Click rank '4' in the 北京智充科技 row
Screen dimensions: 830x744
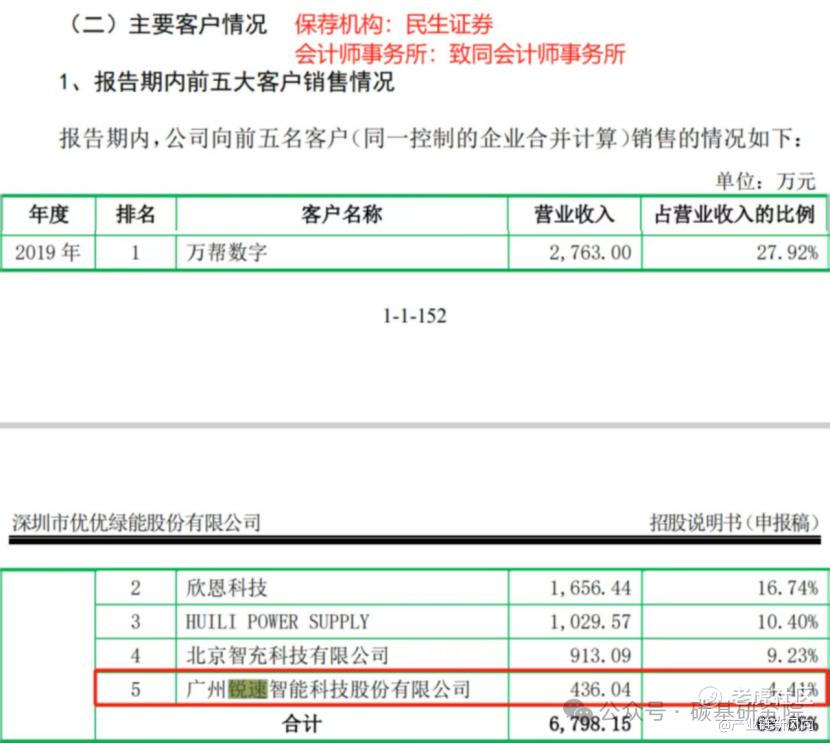pos(136,656)
